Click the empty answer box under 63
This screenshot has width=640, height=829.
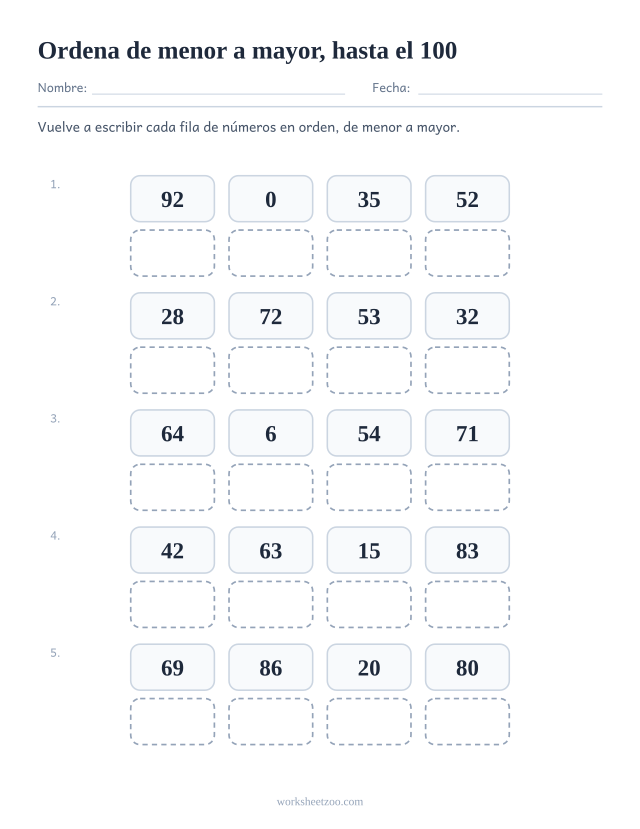pos(271,604)
